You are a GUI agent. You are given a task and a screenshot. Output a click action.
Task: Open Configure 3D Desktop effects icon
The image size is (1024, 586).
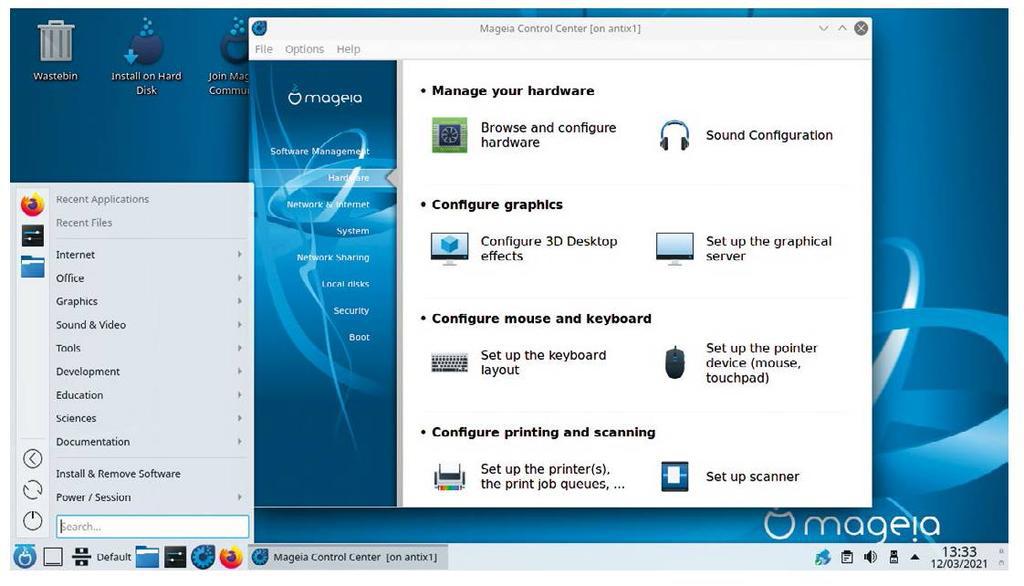coord(449,249)
